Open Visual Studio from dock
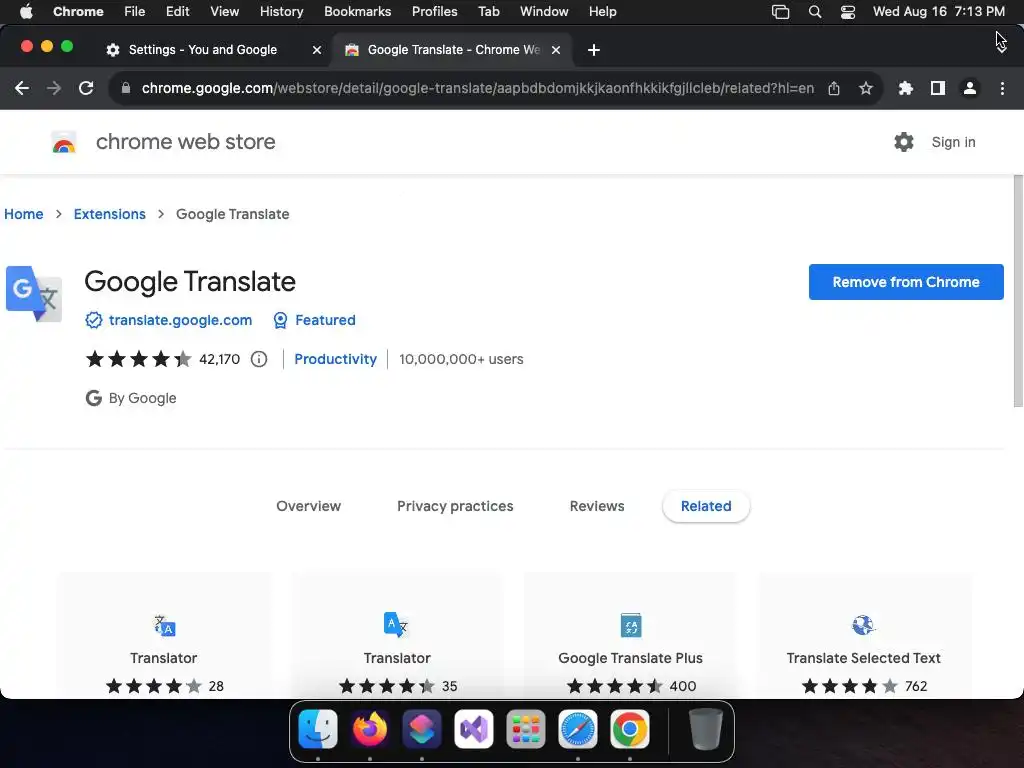 point(473,729)
